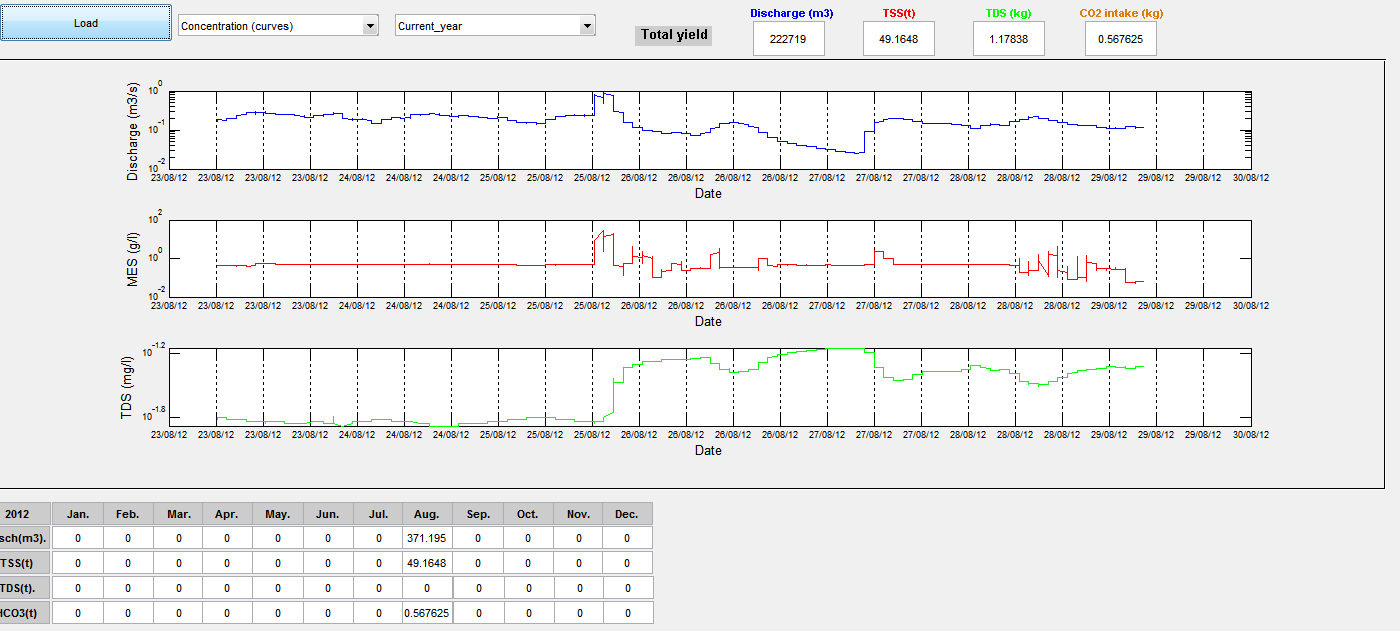1400x631 pixels.
Task: Click the Aug. column header
Action: click(x=427, y=514)
